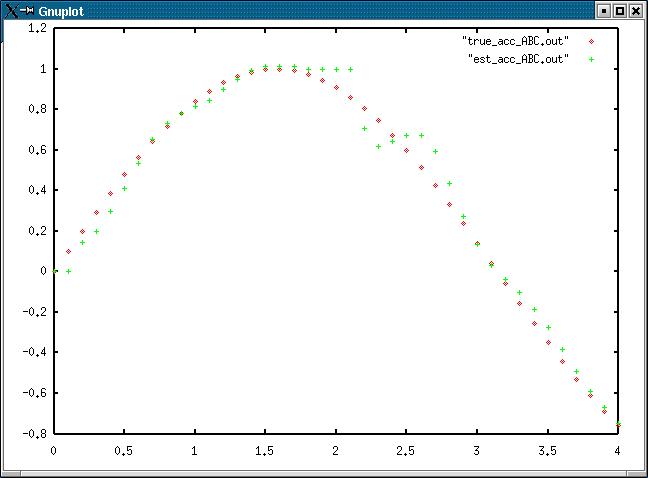This screenshot has height=478, width=648.
Task: Maximize the Gnuplot window
Action: (x=620, y=11)
